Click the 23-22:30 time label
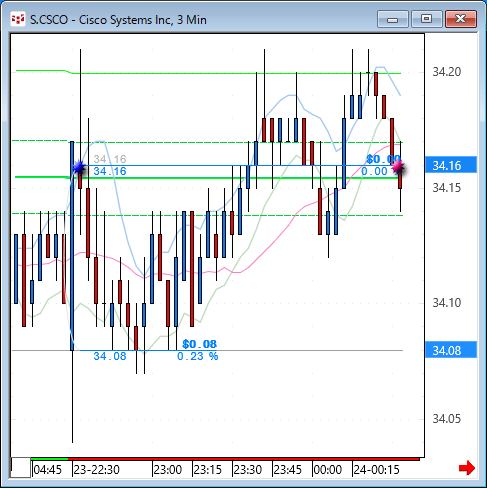This screenshot has width=487, height=488. pyautogui.click(x=96, y=470)
